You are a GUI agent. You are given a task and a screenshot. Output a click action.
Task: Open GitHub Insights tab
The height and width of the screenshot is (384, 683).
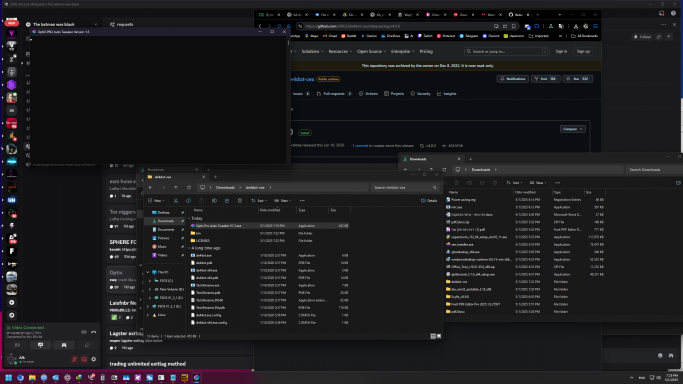(x=447, y=94)
